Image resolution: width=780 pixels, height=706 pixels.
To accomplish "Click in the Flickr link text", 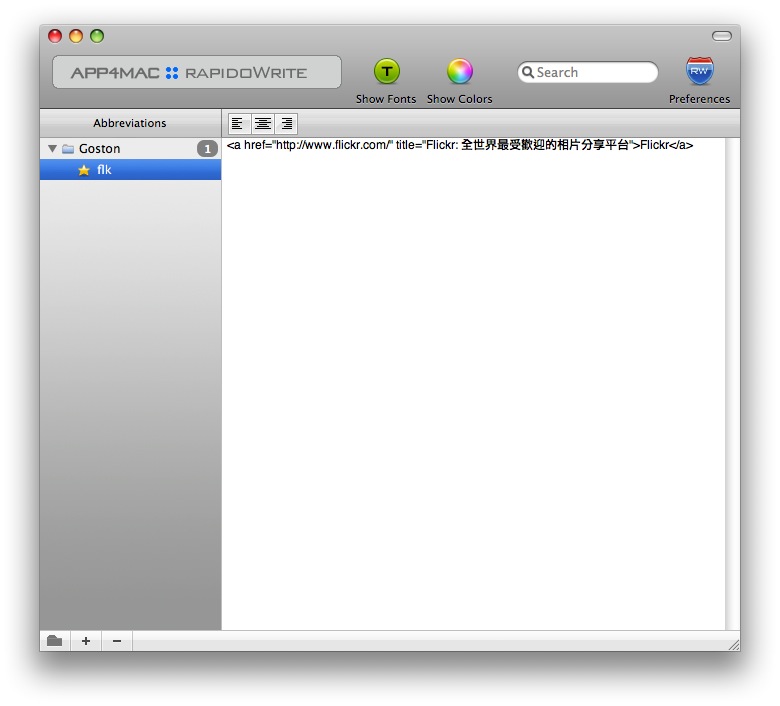I will point(460,145).
